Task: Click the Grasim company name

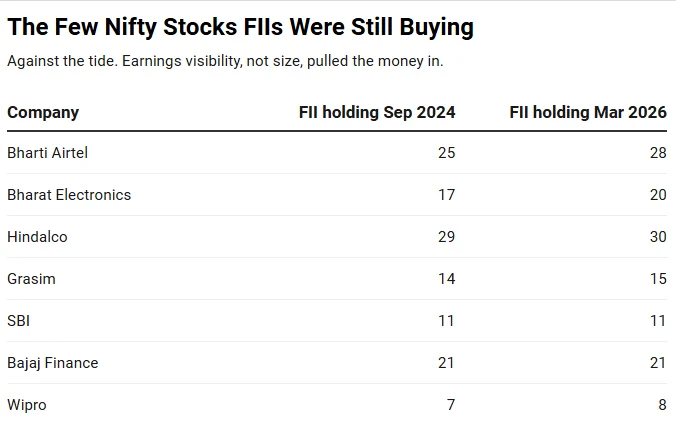Action: point(31,279)
